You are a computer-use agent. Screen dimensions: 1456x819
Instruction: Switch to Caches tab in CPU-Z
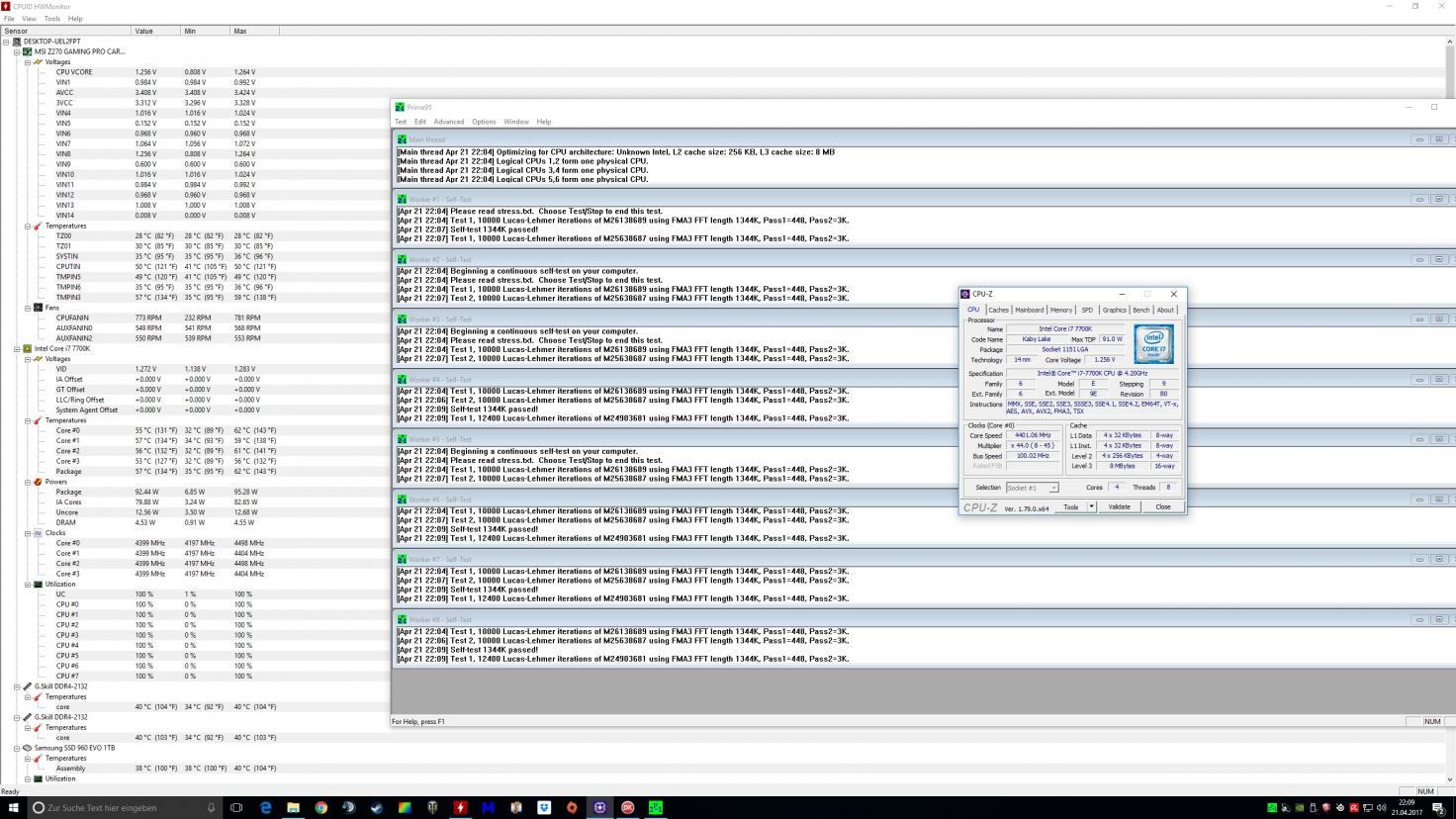click(x=998, y=310)
